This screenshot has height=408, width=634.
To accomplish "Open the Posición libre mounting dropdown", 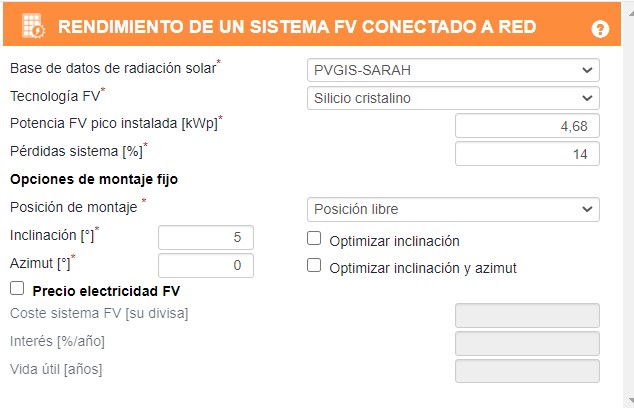I will (x=452, y=209).
